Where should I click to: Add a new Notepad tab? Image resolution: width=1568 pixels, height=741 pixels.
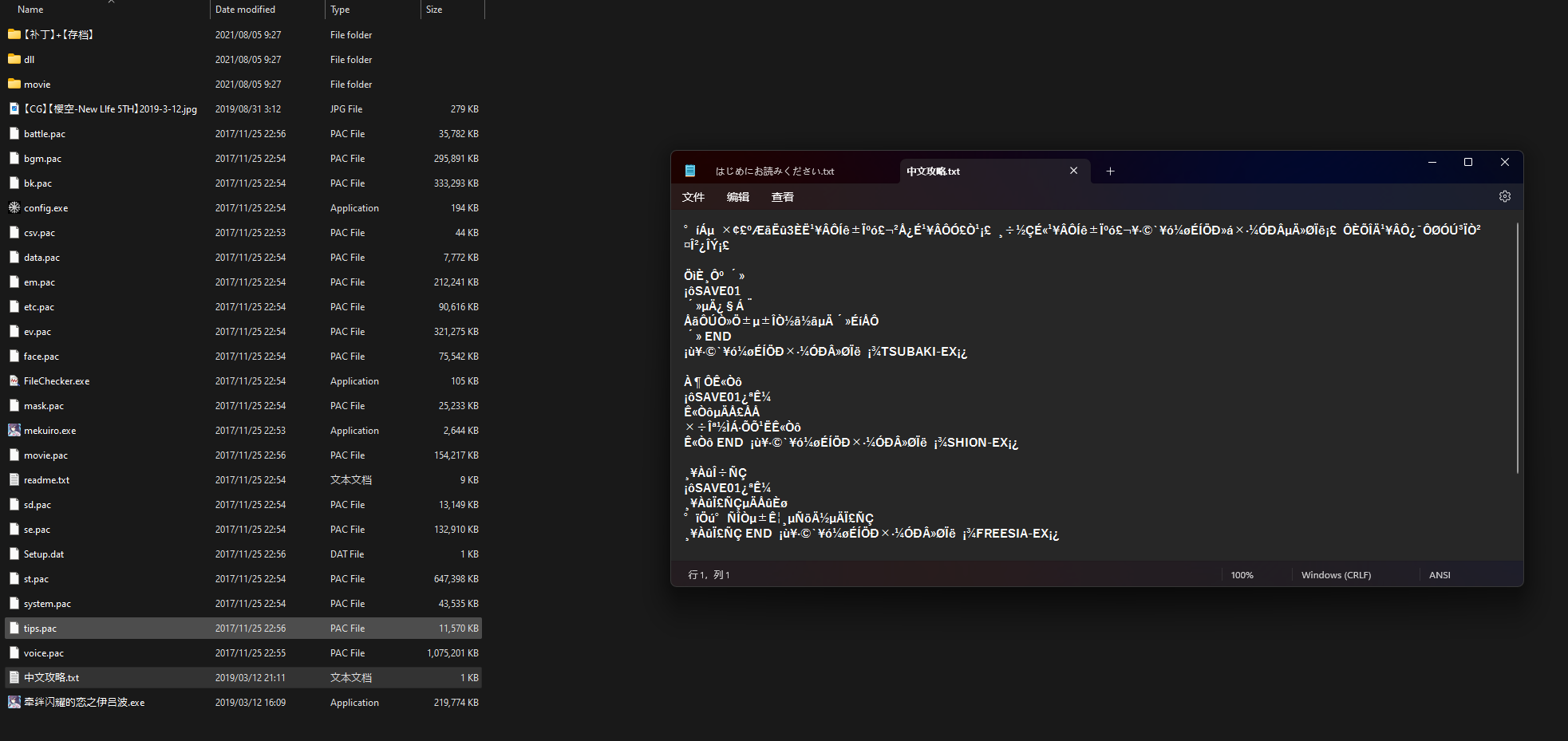click(x=1110, y=171)
